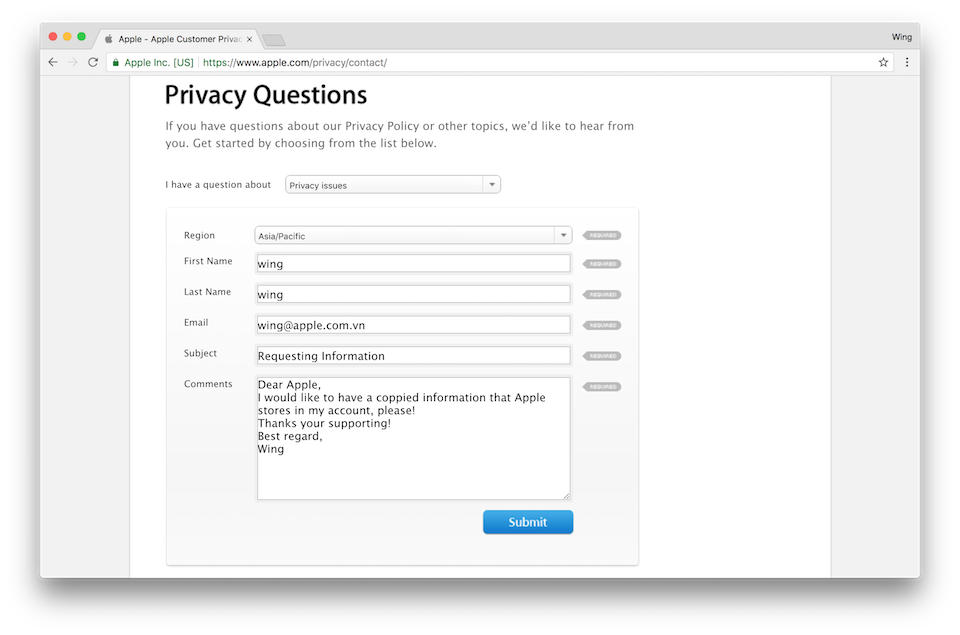The width and height of the screenshot is (960, 635).
Task: Focus the Last Name input field
Action: (x=413, y=295)
